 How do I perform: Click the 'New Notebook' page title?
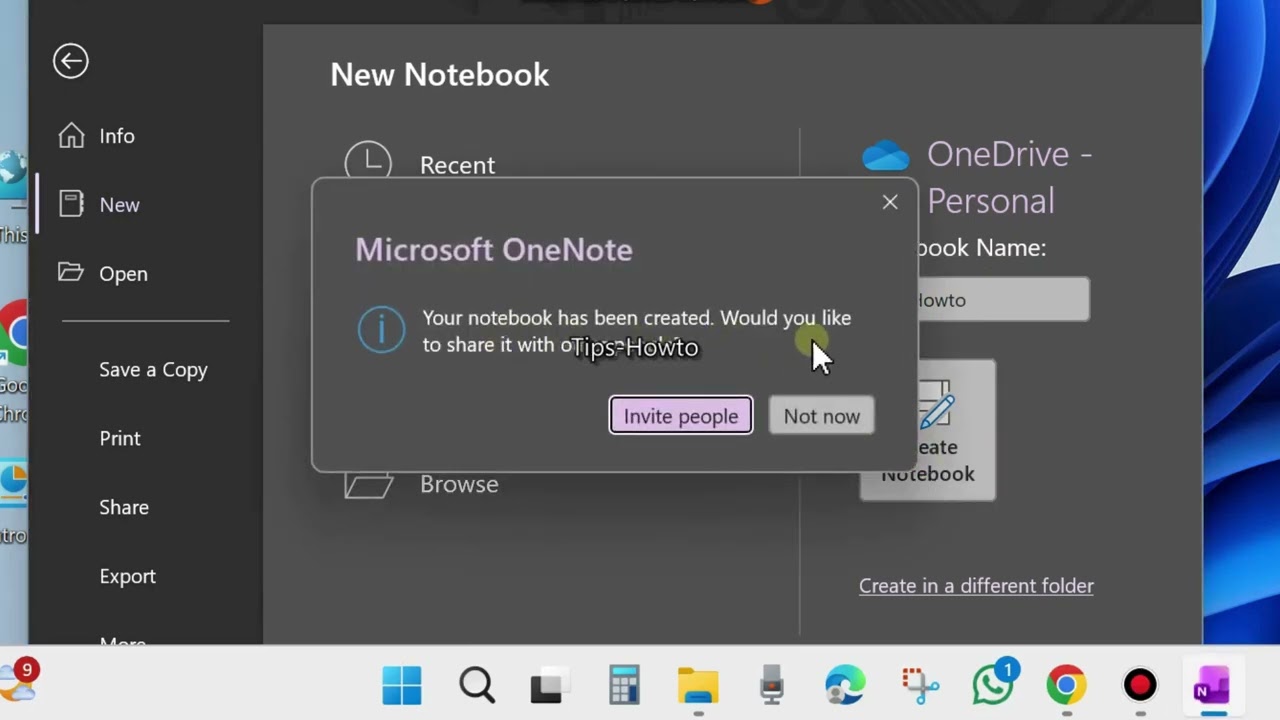440,75
